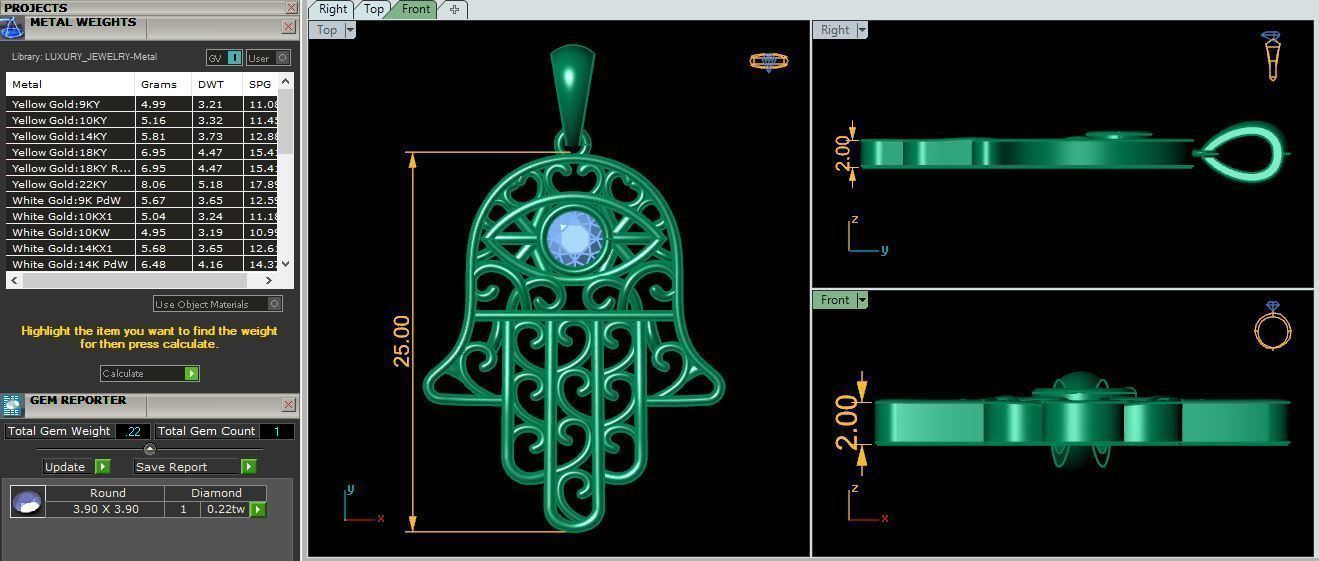Select the White Gold:14K PdW row
Viewport: 1319px width, 561px height.
coord(142,264)
